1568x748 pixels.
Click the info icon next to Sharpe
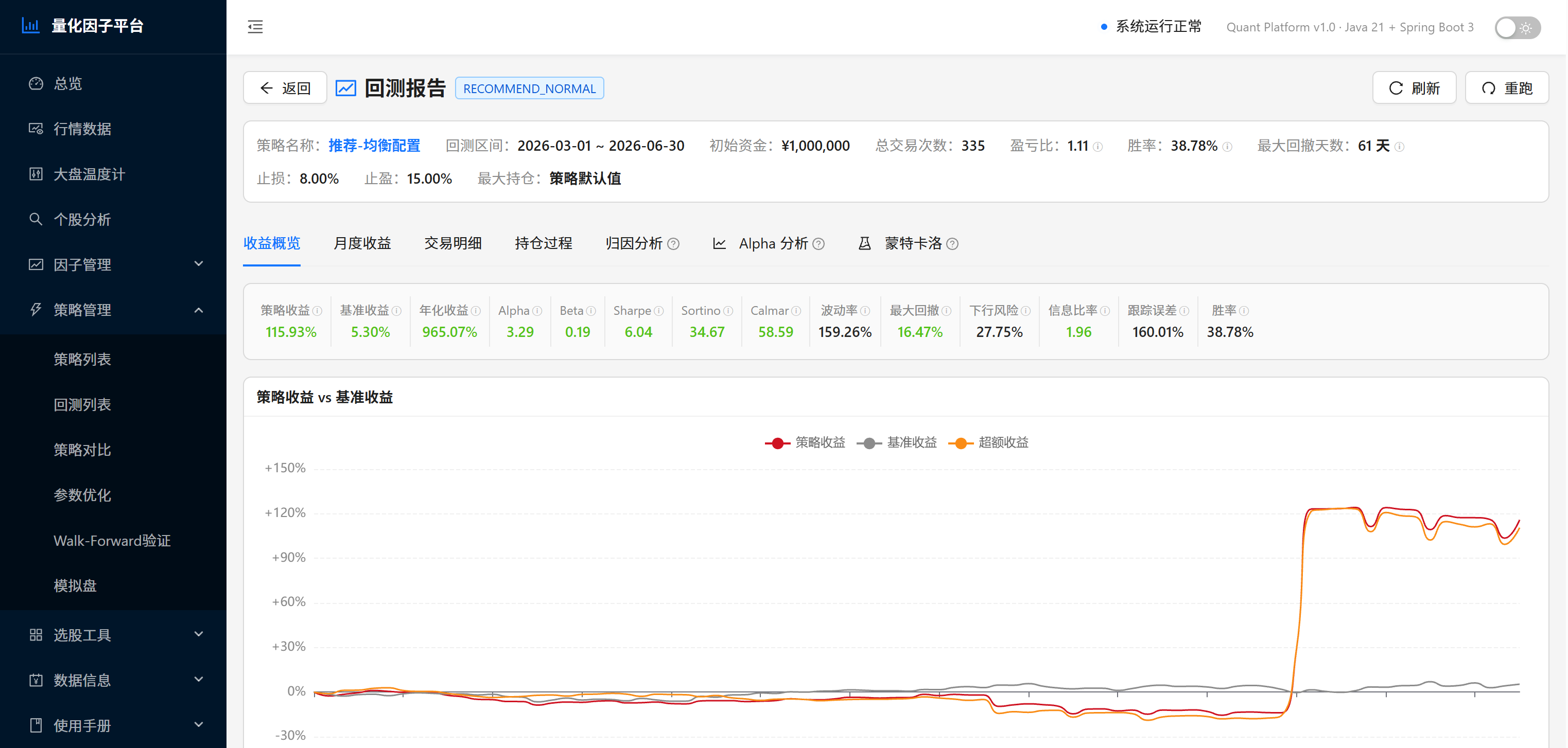click(x=658, y=311)
